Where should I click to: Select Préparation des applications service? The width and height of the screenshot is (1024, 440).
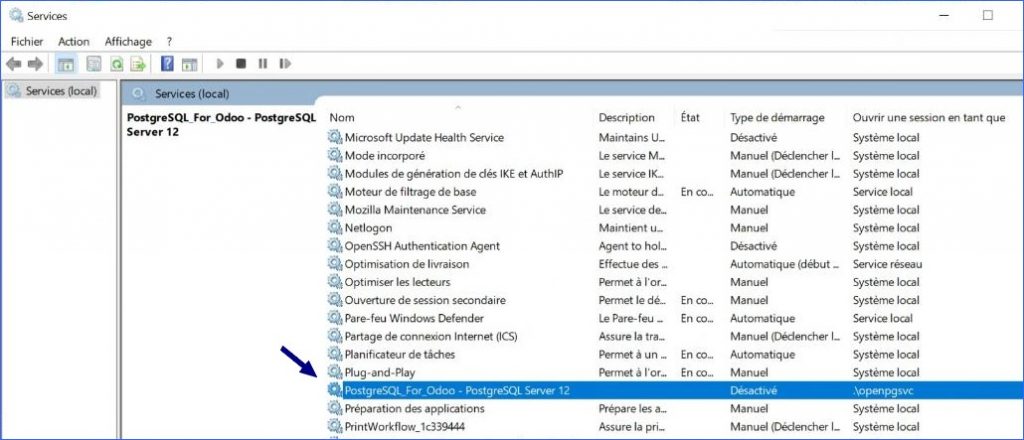(x=415, y=409)
